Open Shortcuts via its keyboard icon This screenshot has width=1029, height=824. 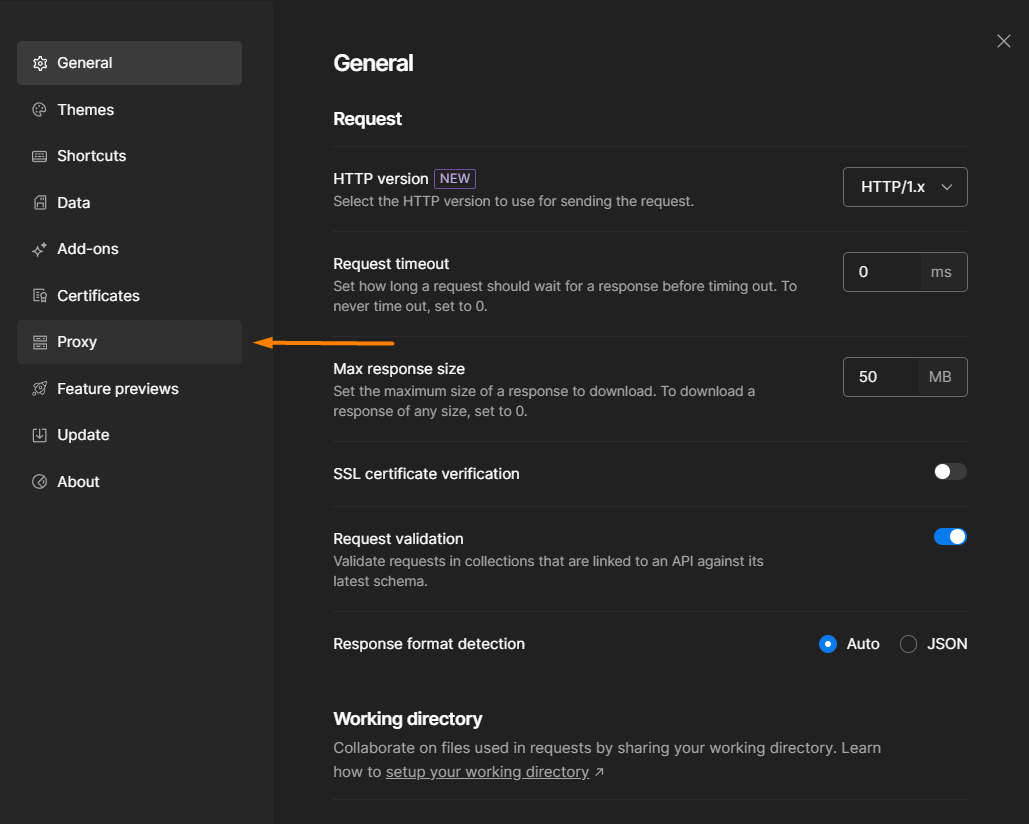point(40,155)
